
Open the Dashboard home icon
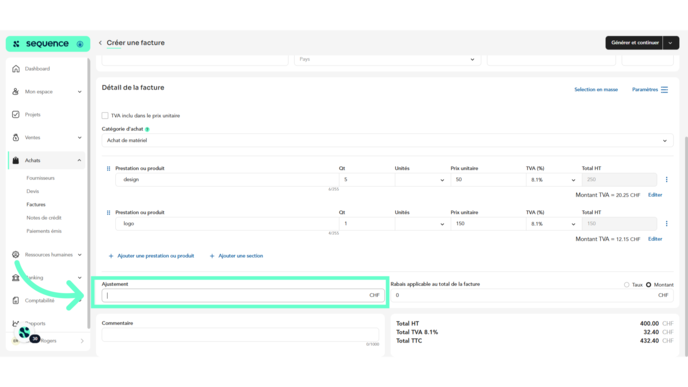point(16,68)
